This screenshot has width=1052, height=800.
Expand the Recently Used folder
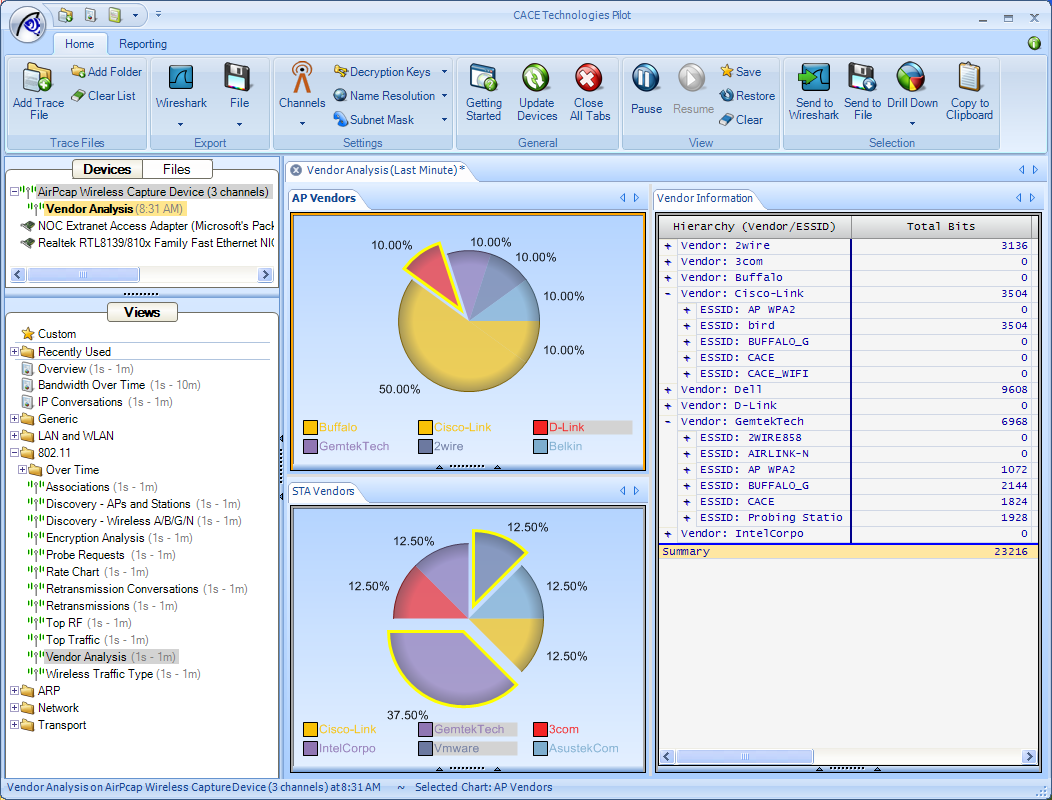coord(15,352)
